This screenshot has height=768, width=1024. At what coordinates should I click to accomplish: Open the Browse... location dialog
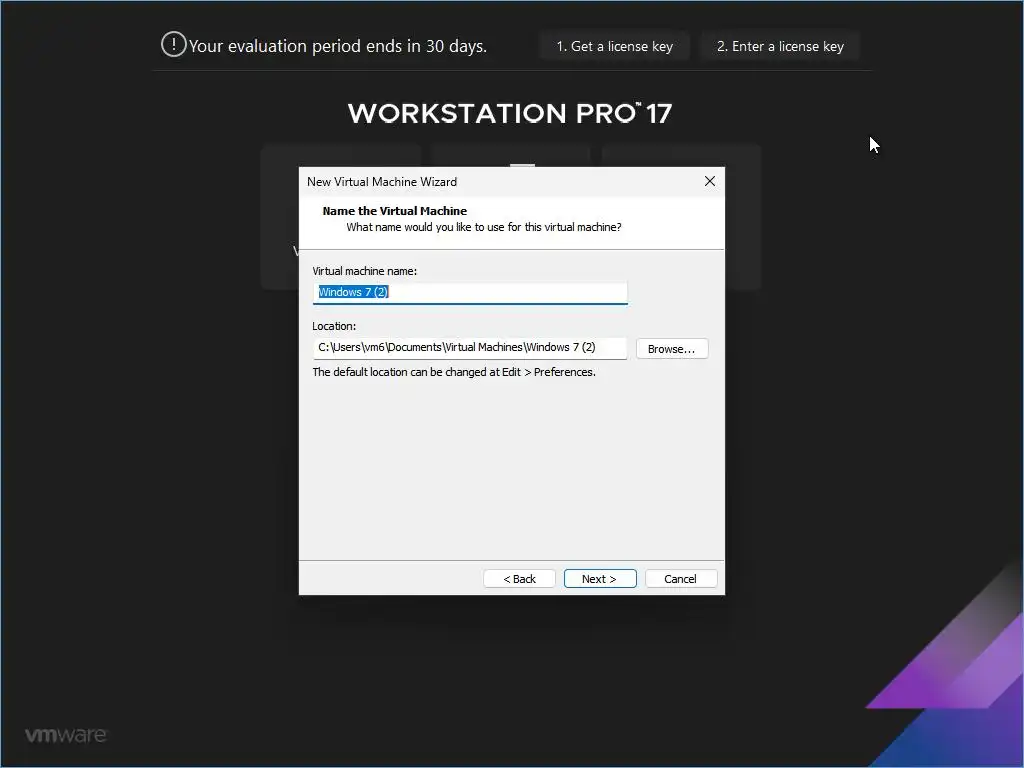tap(672, 349)
